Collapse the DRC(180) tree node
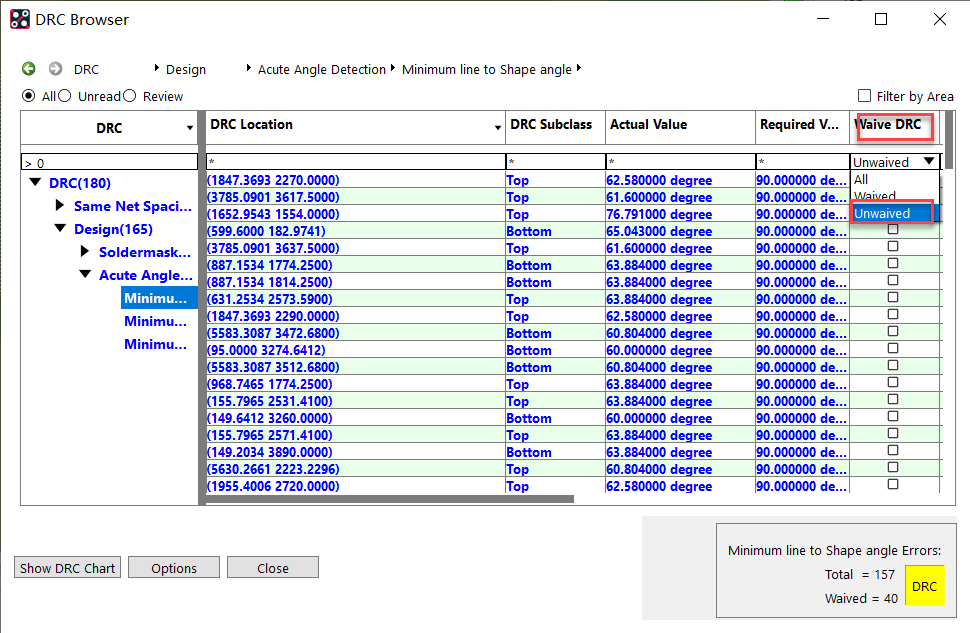 36,183
